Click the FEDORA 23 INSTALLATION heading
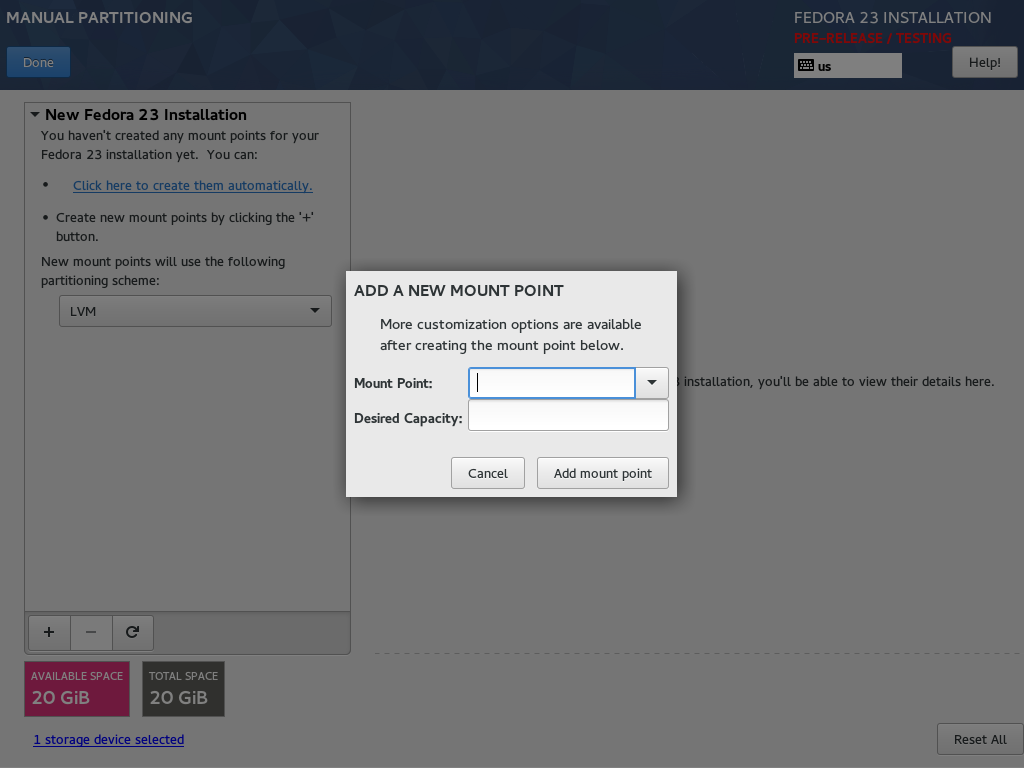The width and height of the screenshot is (1024, 768). point(893,18)
